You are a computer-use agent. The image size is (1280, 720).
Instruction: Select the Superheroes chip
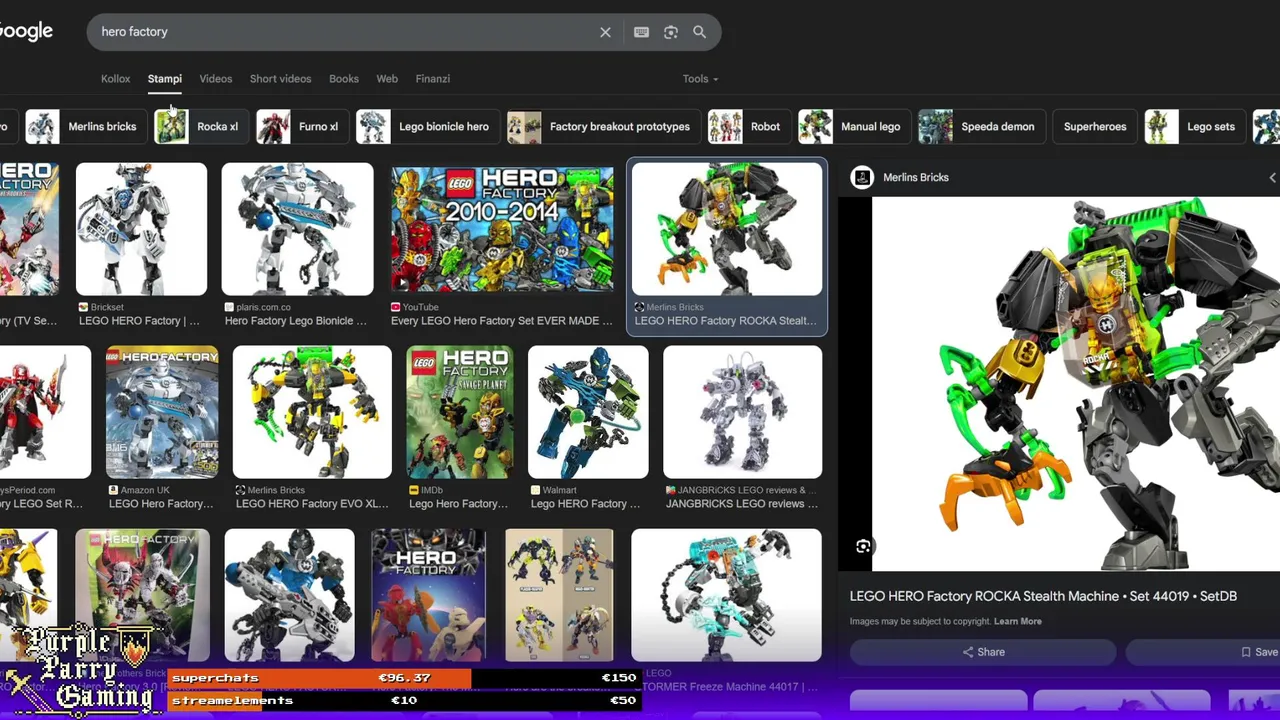(x=1095, y=127)
